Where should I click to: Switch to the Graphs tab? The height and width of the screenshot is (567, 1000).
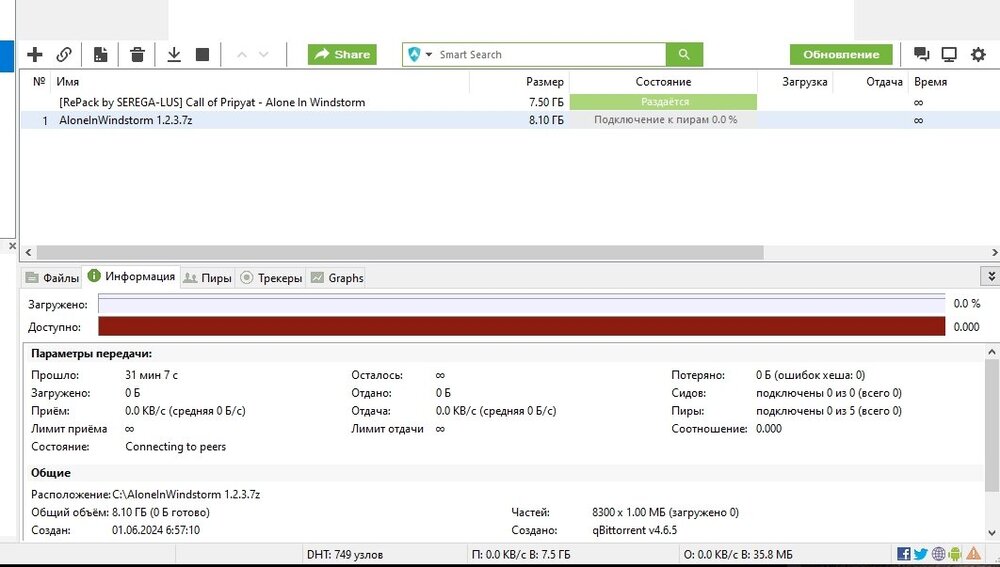(x=337, y=278)
